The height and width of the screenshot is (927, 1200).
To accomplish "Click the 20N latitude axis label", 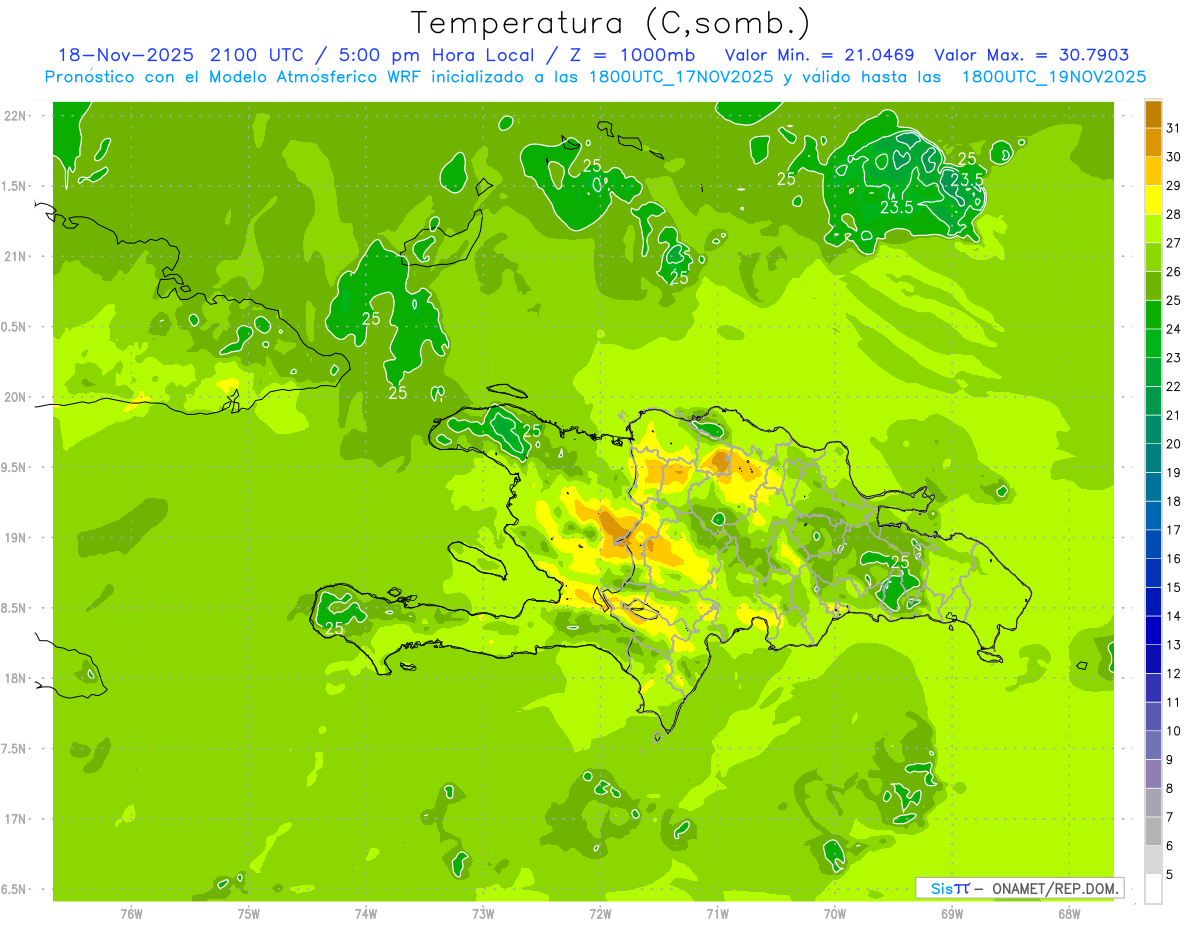I will coord(16,398).
